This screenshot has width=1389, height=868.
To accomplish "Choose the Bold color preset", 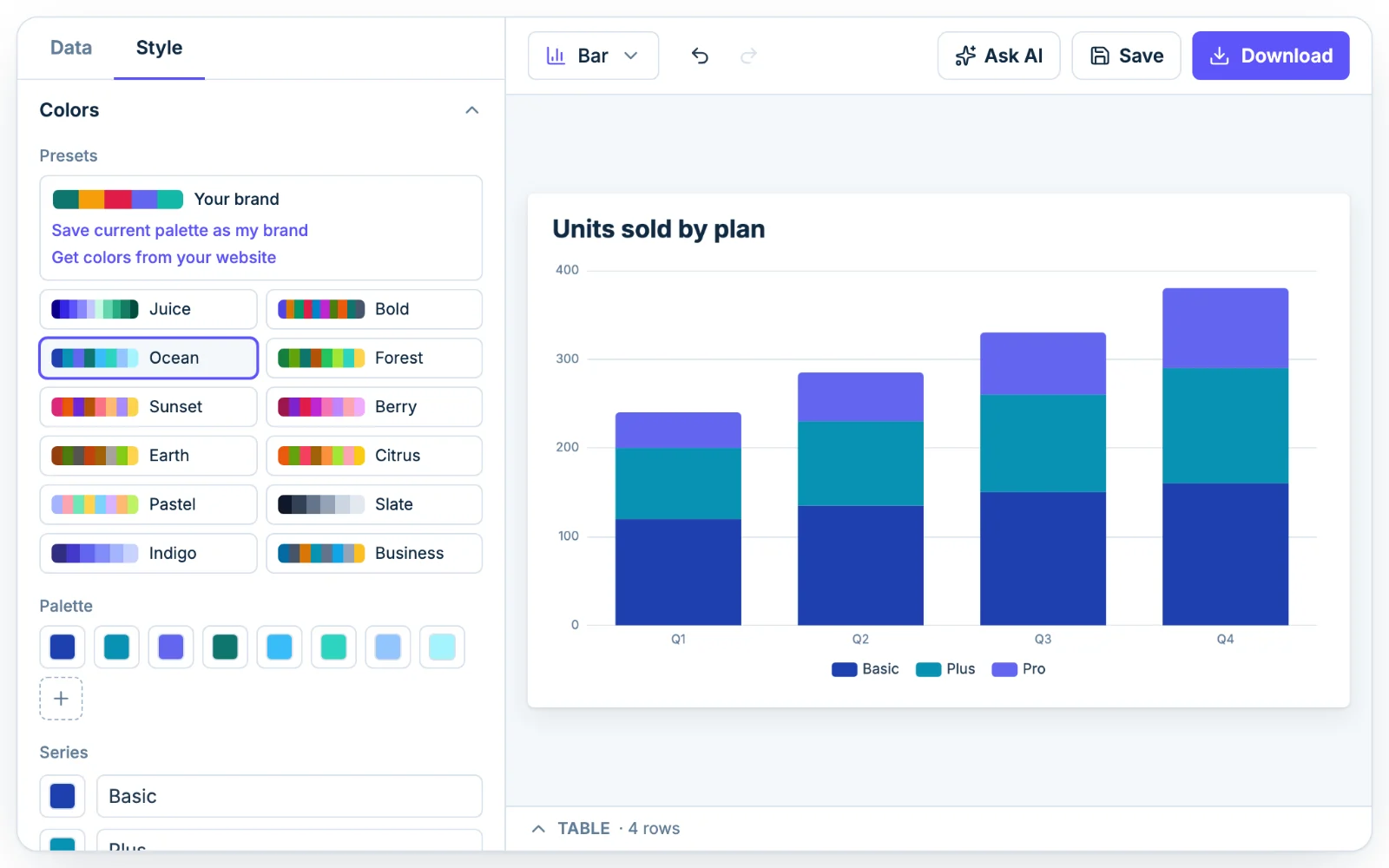I will coord(374,309).
